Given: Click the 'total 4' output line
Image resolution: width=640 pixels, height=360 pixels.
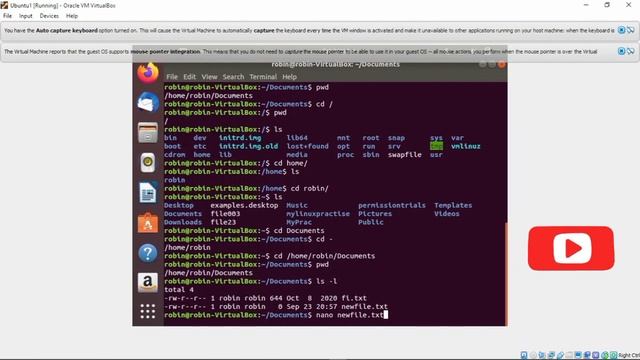Looking at the screenshot, I should [179, 290].
